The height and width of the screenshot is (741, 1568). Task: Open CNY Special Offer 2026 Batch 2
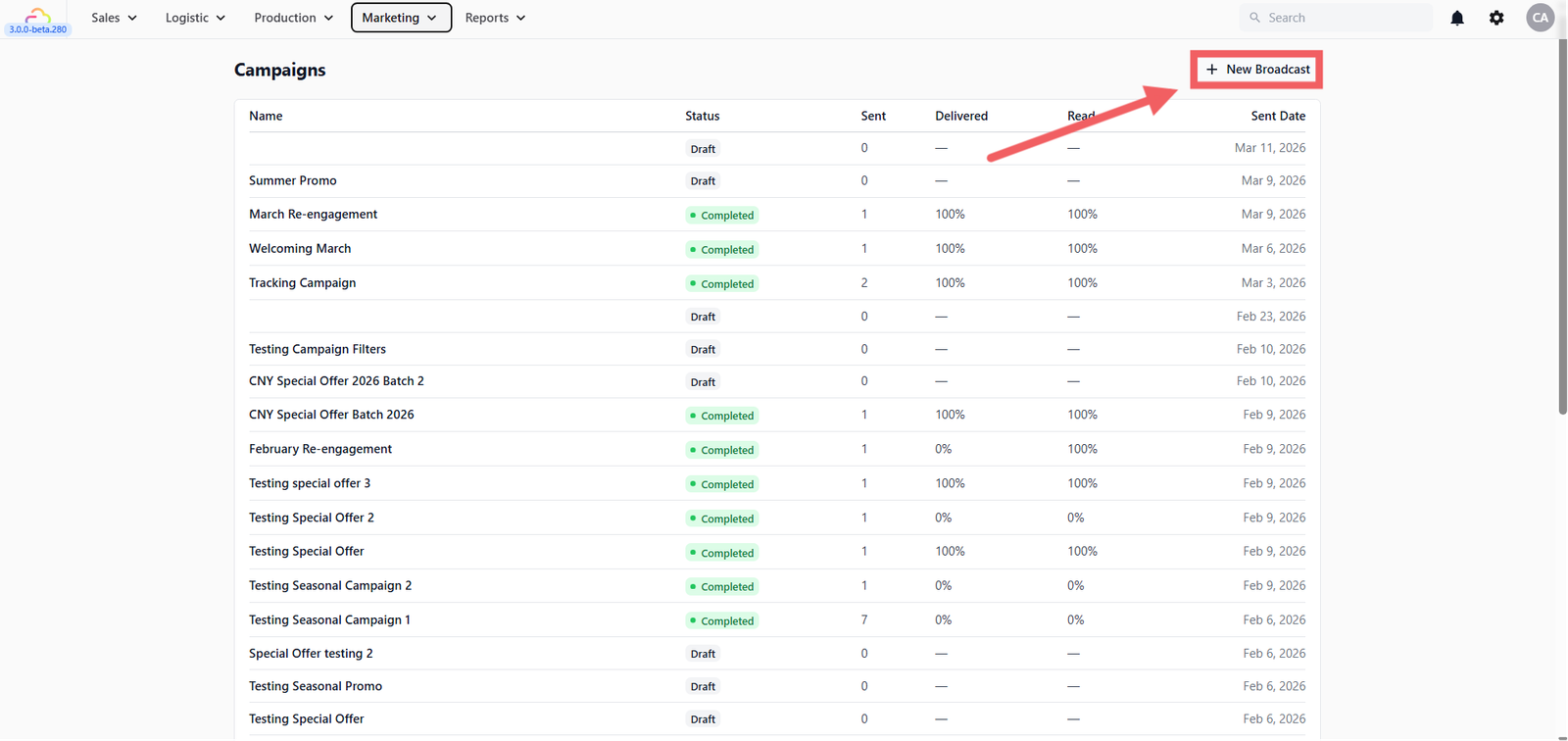click(x=336, y=381)
